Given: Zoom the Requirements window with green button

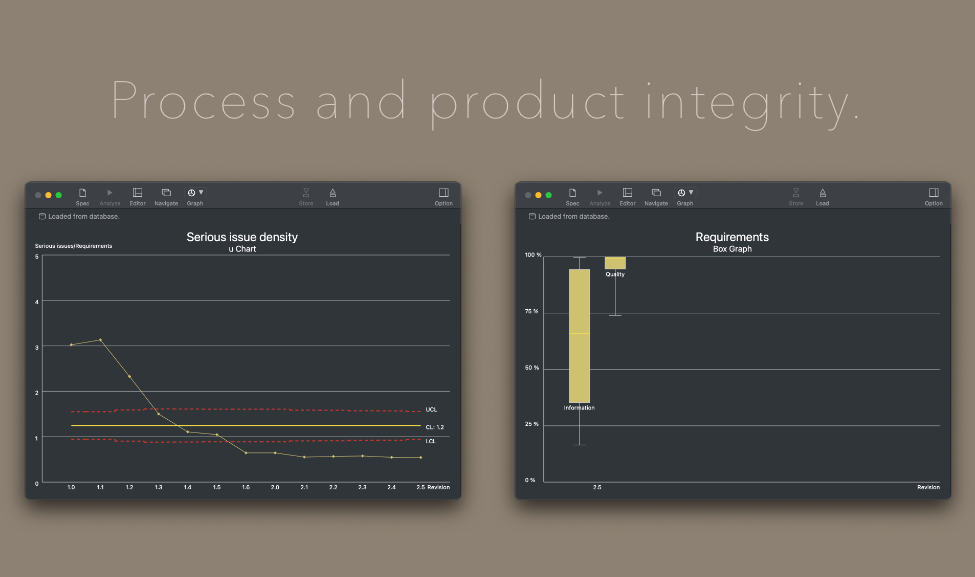Looking at the screenshot, I should 549,195.
